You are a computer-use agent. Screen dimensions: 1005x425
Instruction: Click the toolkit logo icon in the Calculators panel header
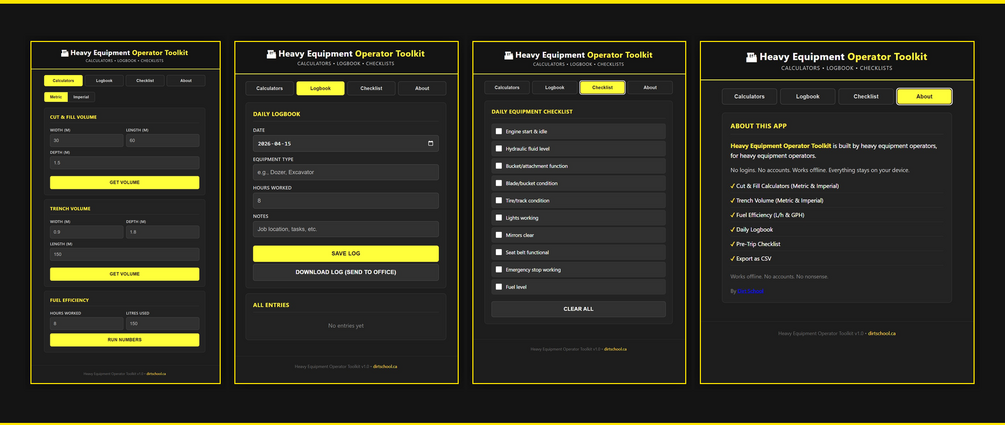click(x=64, y=53)
